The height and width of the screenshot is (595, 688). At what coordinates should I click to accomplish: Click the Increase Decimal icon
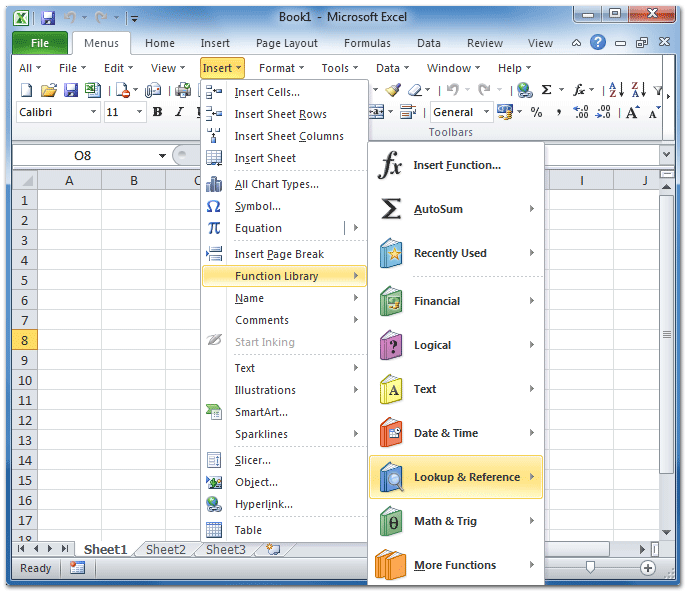[x=581, y=112]
